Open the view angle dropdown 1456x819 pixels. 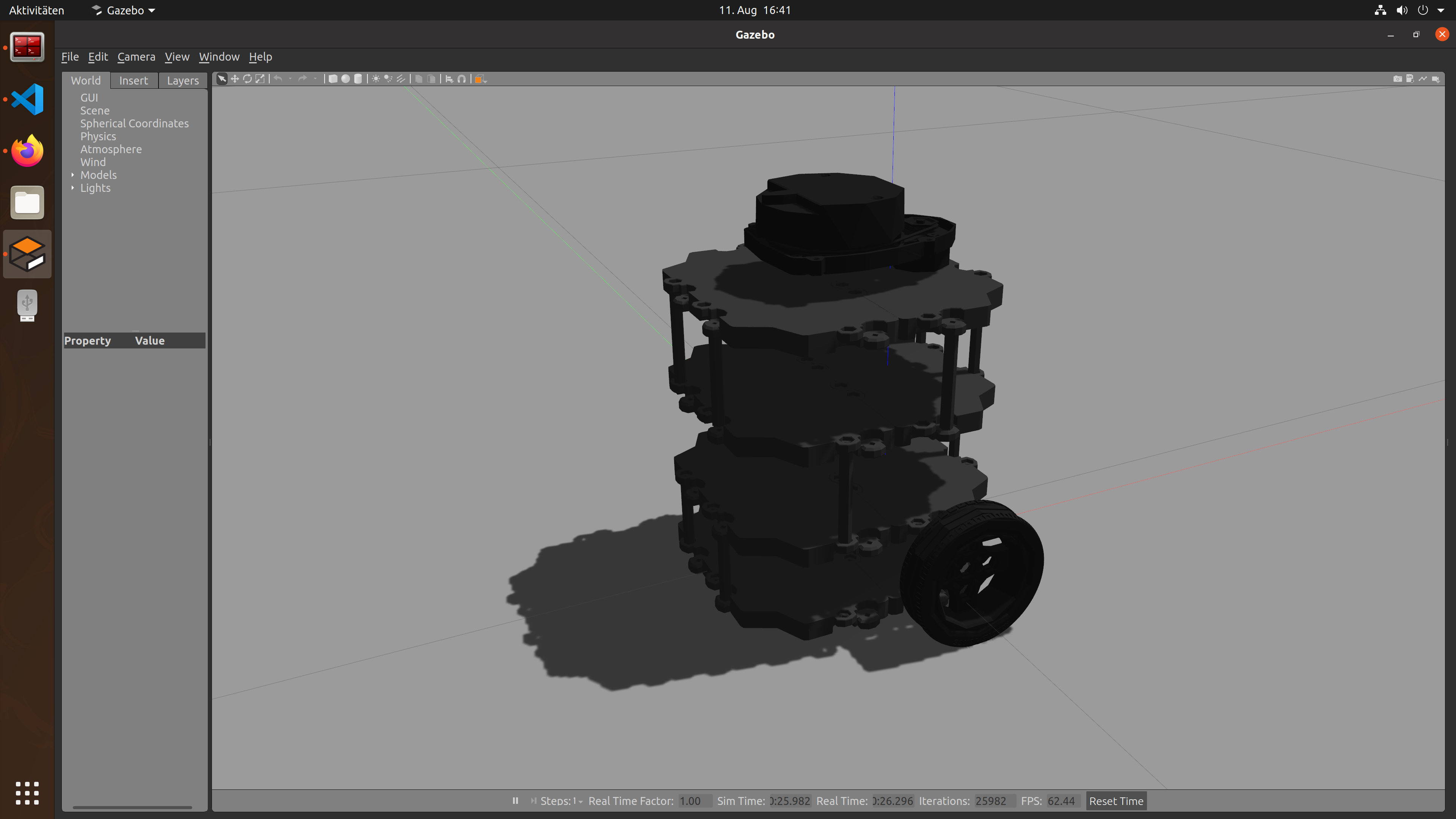480,79
